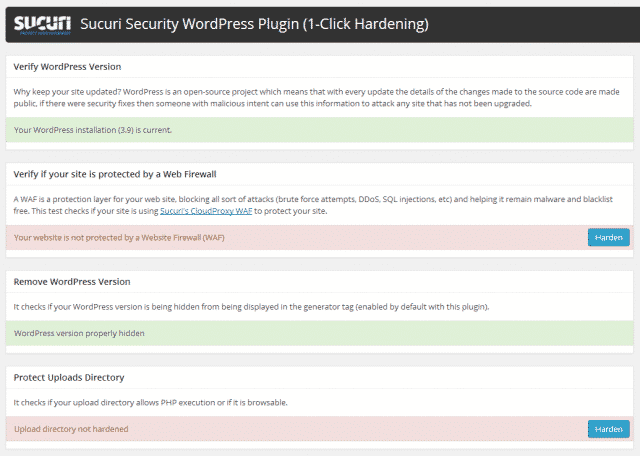Click Harden button for Upload directory
Viewport: 640px width, 456px height.
609,429
